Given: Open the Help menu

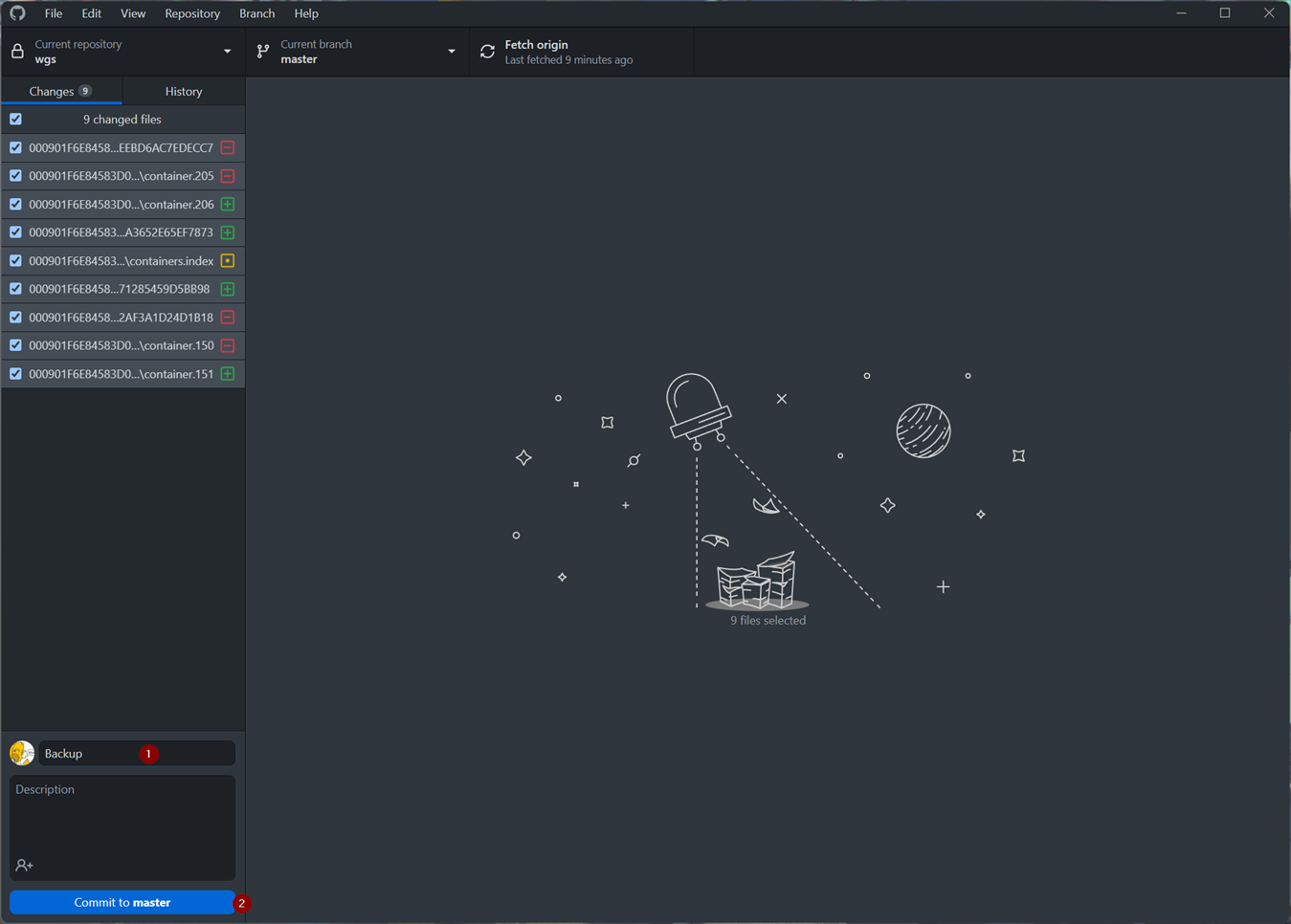Looking at the screenshot, I should [x=306, y=13].
